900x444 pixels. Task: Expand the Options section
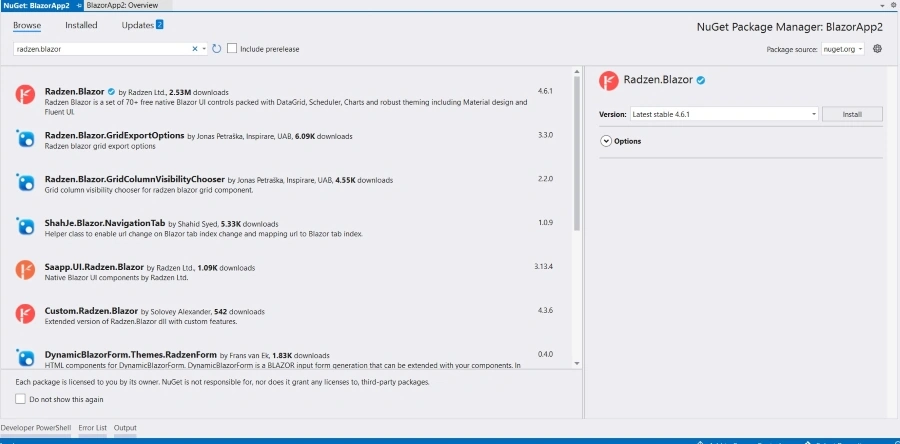point(606,141)
